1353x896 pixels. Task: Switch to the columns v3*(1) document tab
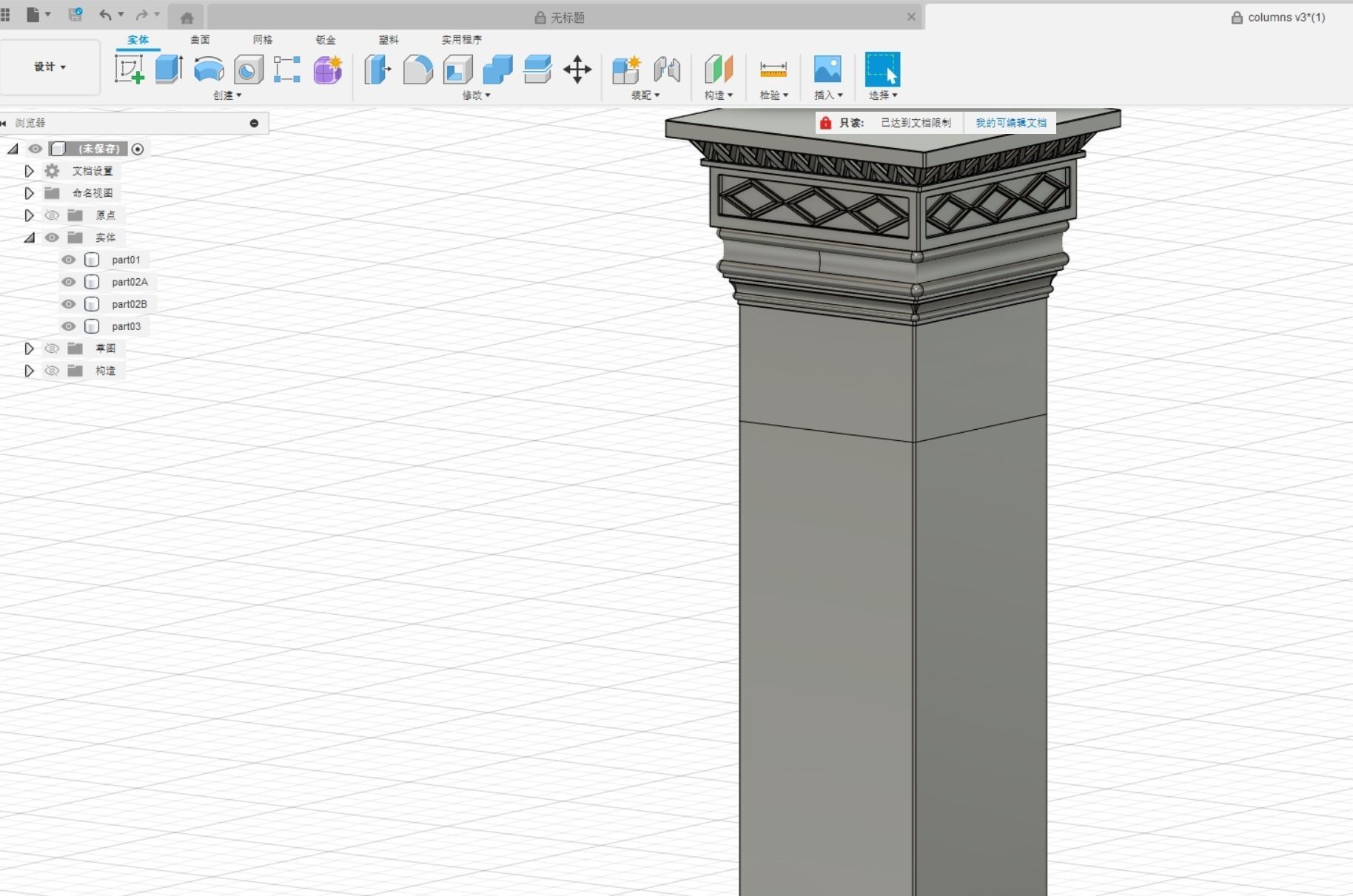click(1278, 17)
